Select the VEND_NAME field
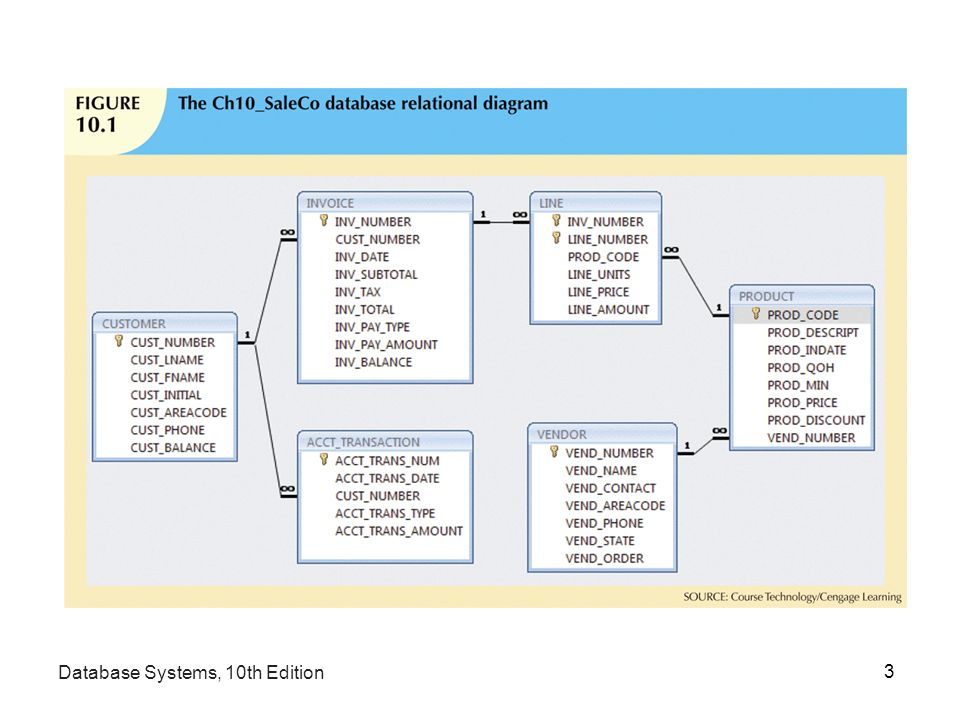Image resolution: width=960 pixels, height=720 pixels. pyautogui.click(x=601, y=471)
